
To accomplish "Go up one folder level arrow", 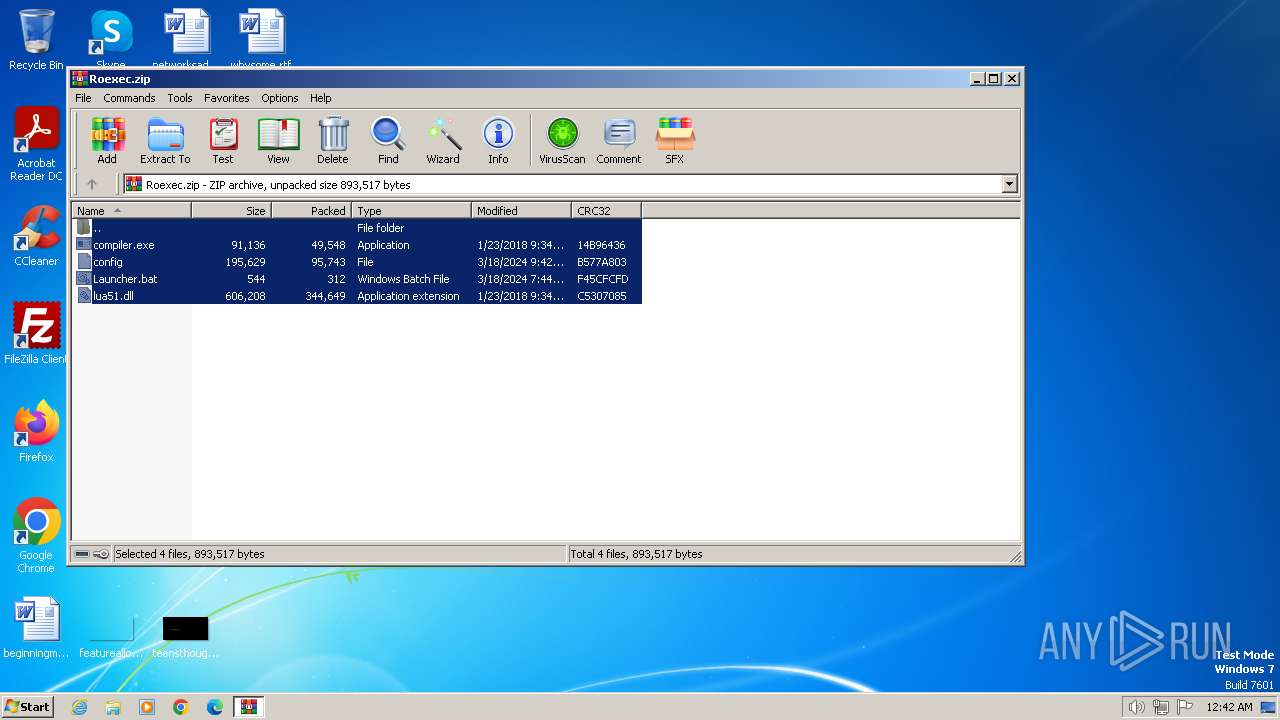I will click(92, 184).
